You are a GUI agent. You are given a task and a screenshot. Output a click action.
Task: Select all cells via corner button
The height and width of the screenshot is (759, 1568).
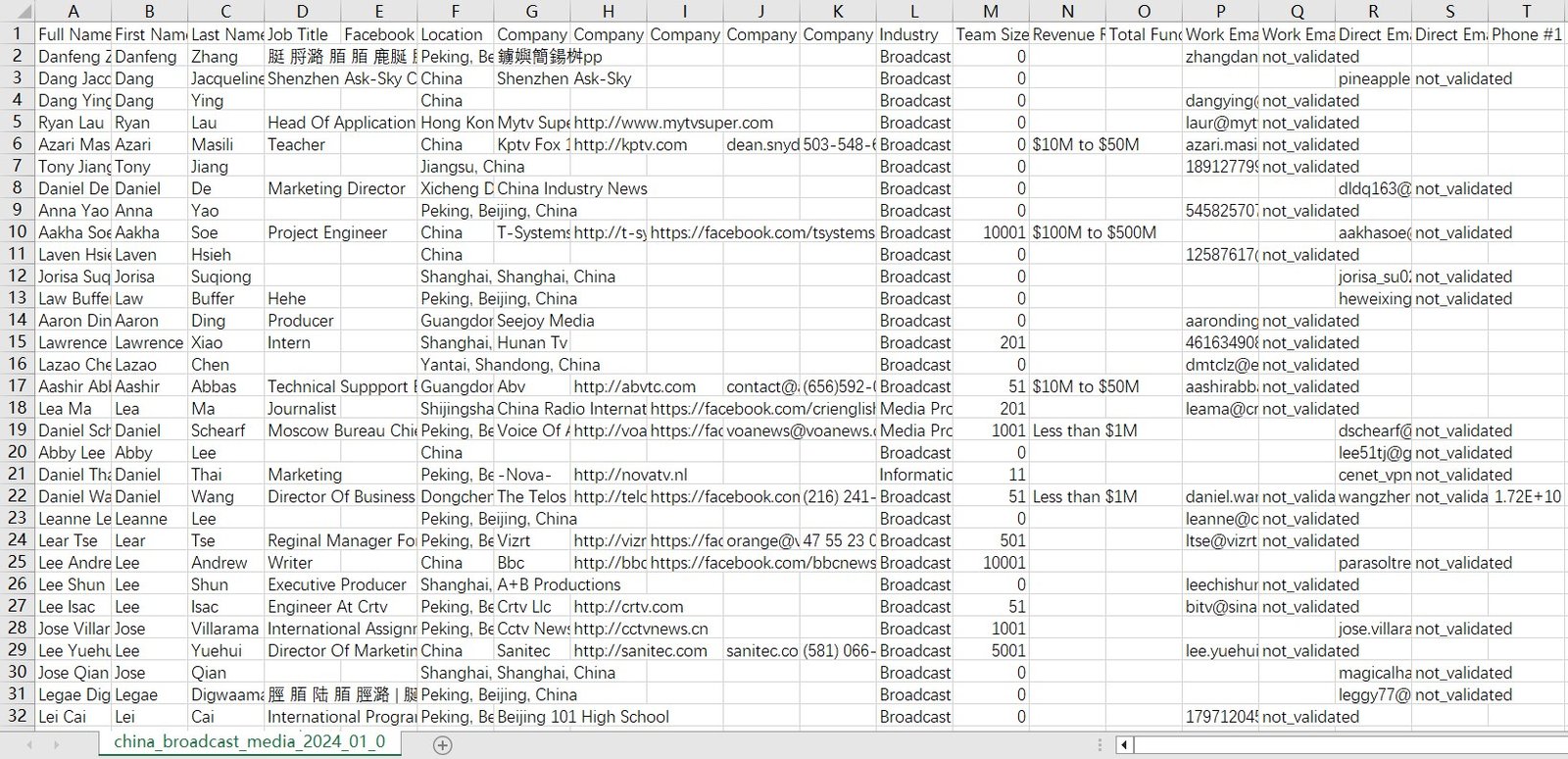(17, 11)
